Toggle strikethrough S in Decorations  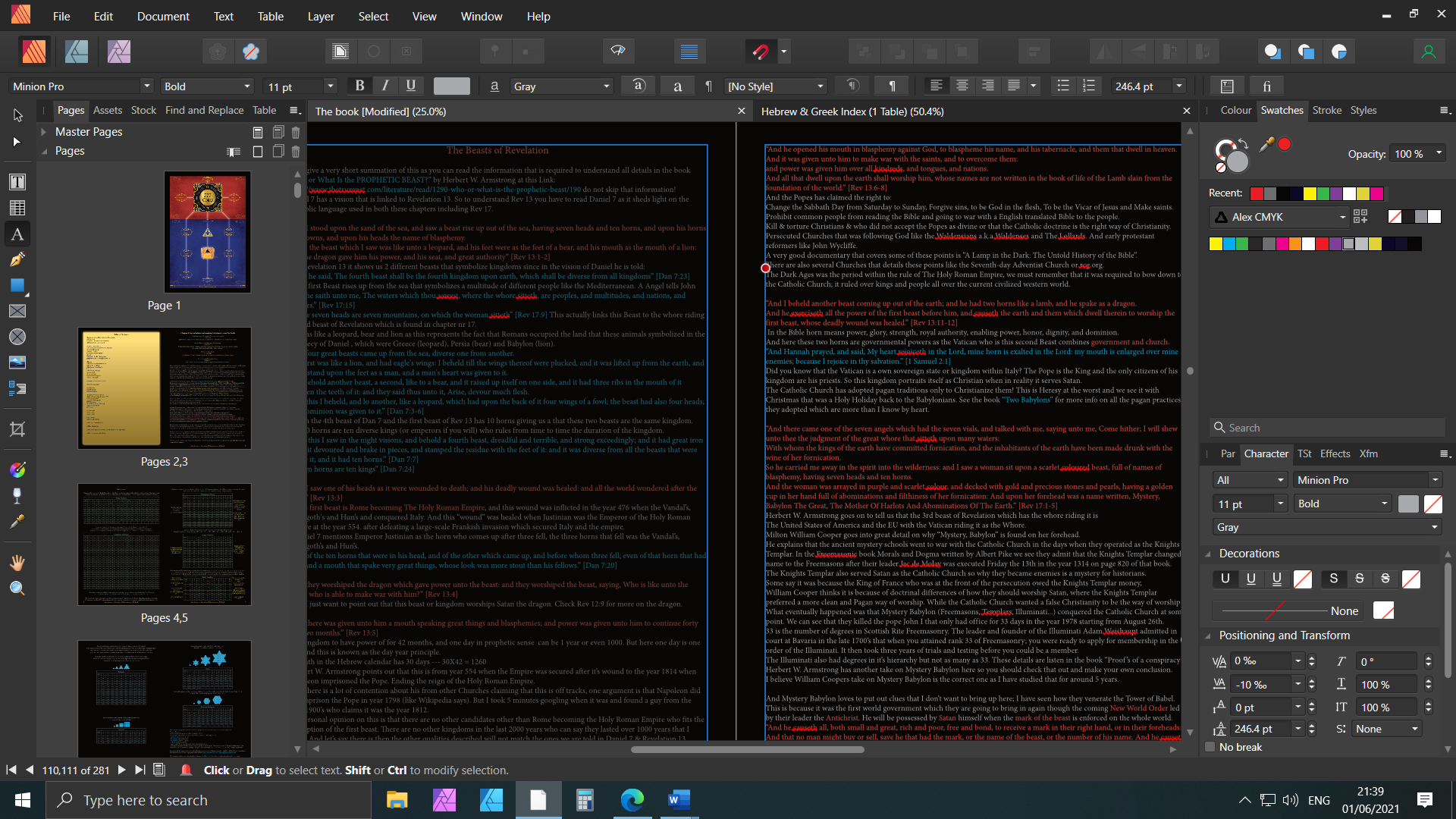(x=1360, y=579)
